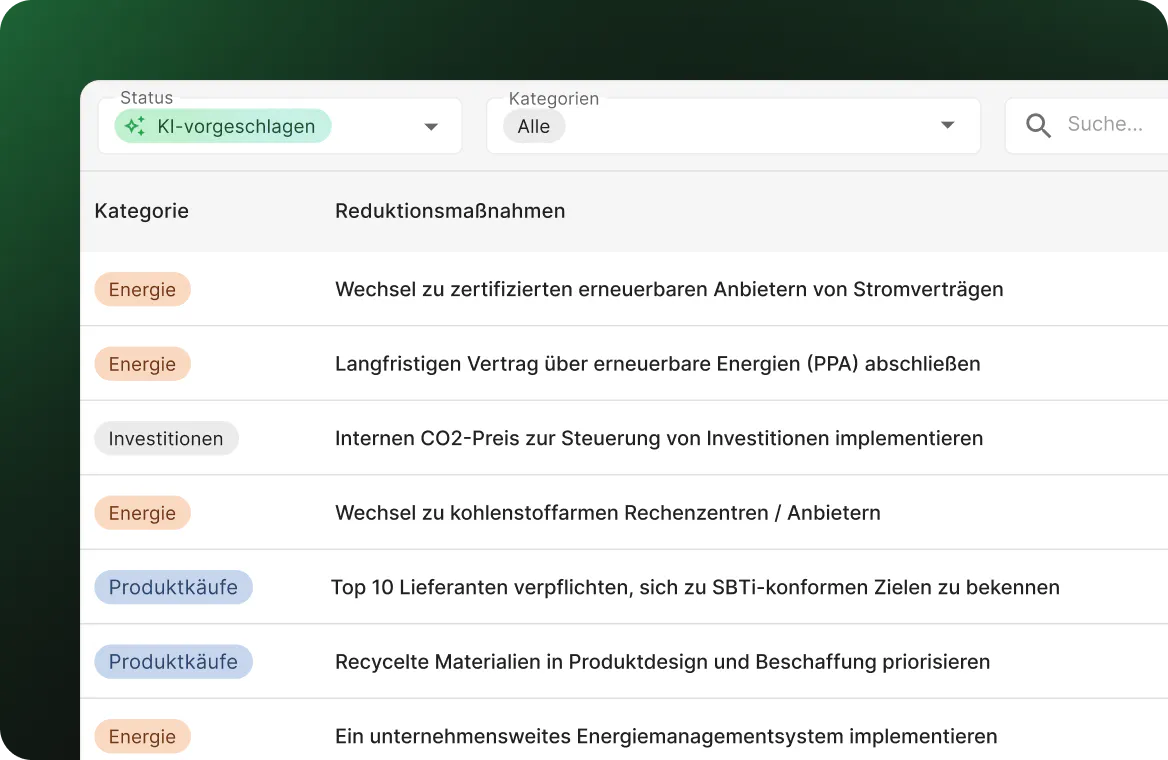The width and height of the screenshot is (1168, 760).
Task: Select the Energie badge on the first row
Action: 142,289
